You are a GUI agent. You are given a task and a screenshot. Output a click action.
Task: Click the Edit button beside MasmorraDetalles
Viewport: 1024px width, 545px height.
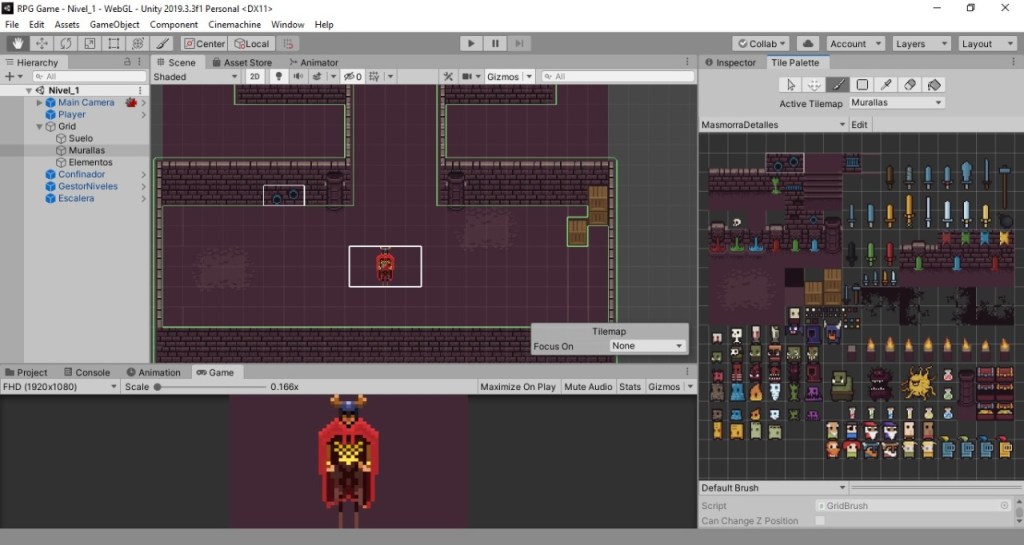point(859,125)
